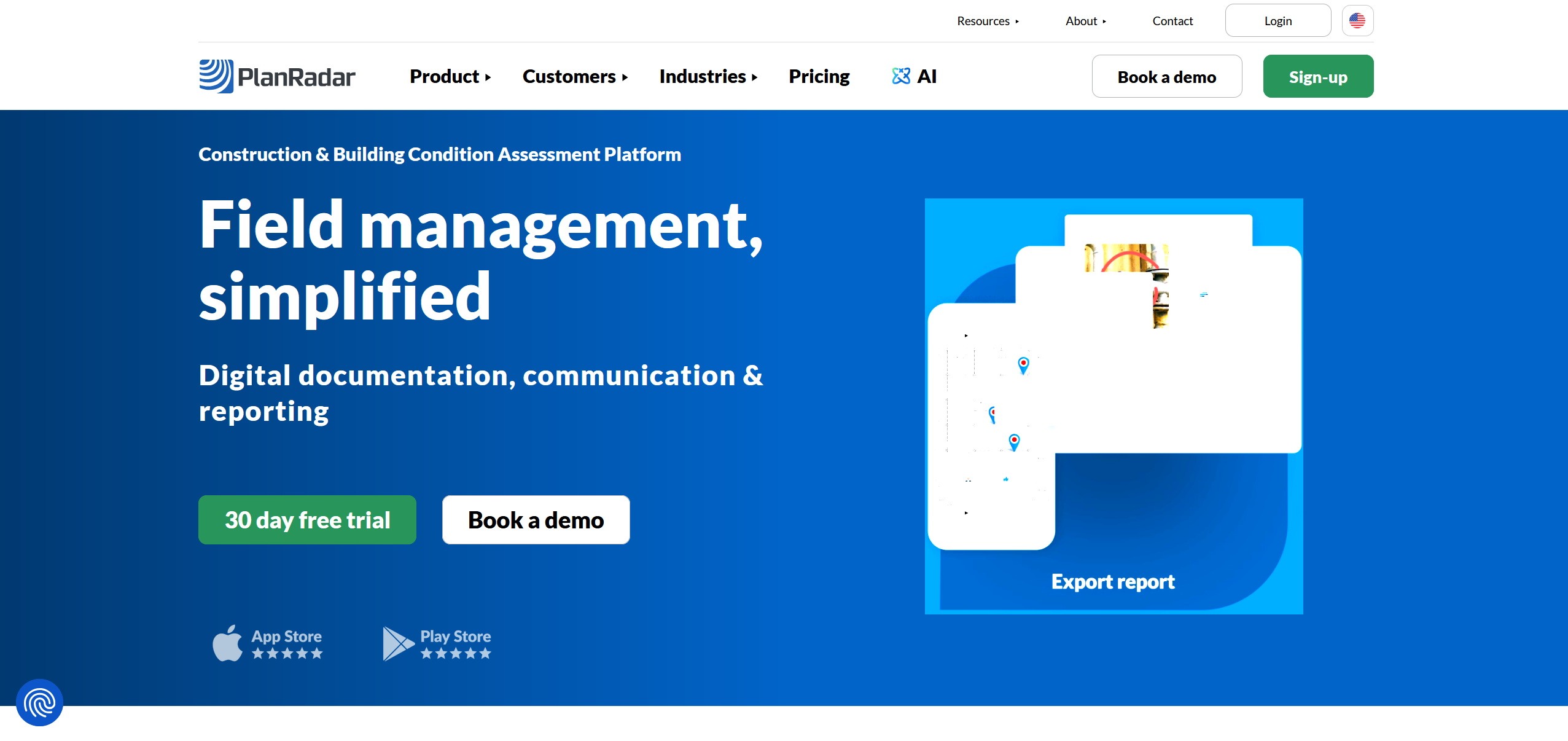Expand the Industries dropdown menu

[708, 77]
